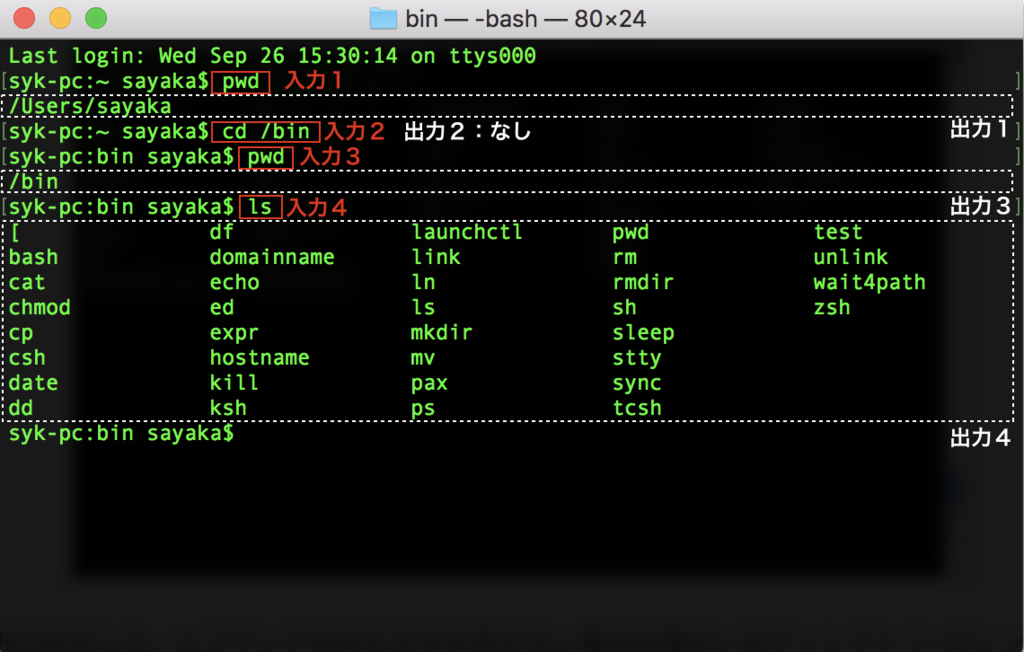Click 'cat' in the ls listing

(x=27, y=282)
